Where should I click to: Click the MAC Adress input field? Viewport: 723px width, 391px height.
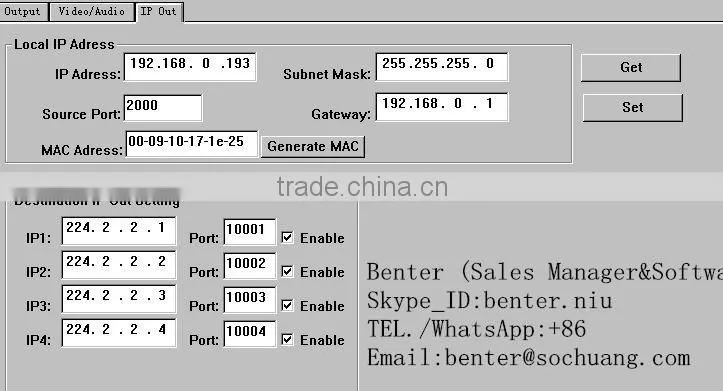coord(191,143)
